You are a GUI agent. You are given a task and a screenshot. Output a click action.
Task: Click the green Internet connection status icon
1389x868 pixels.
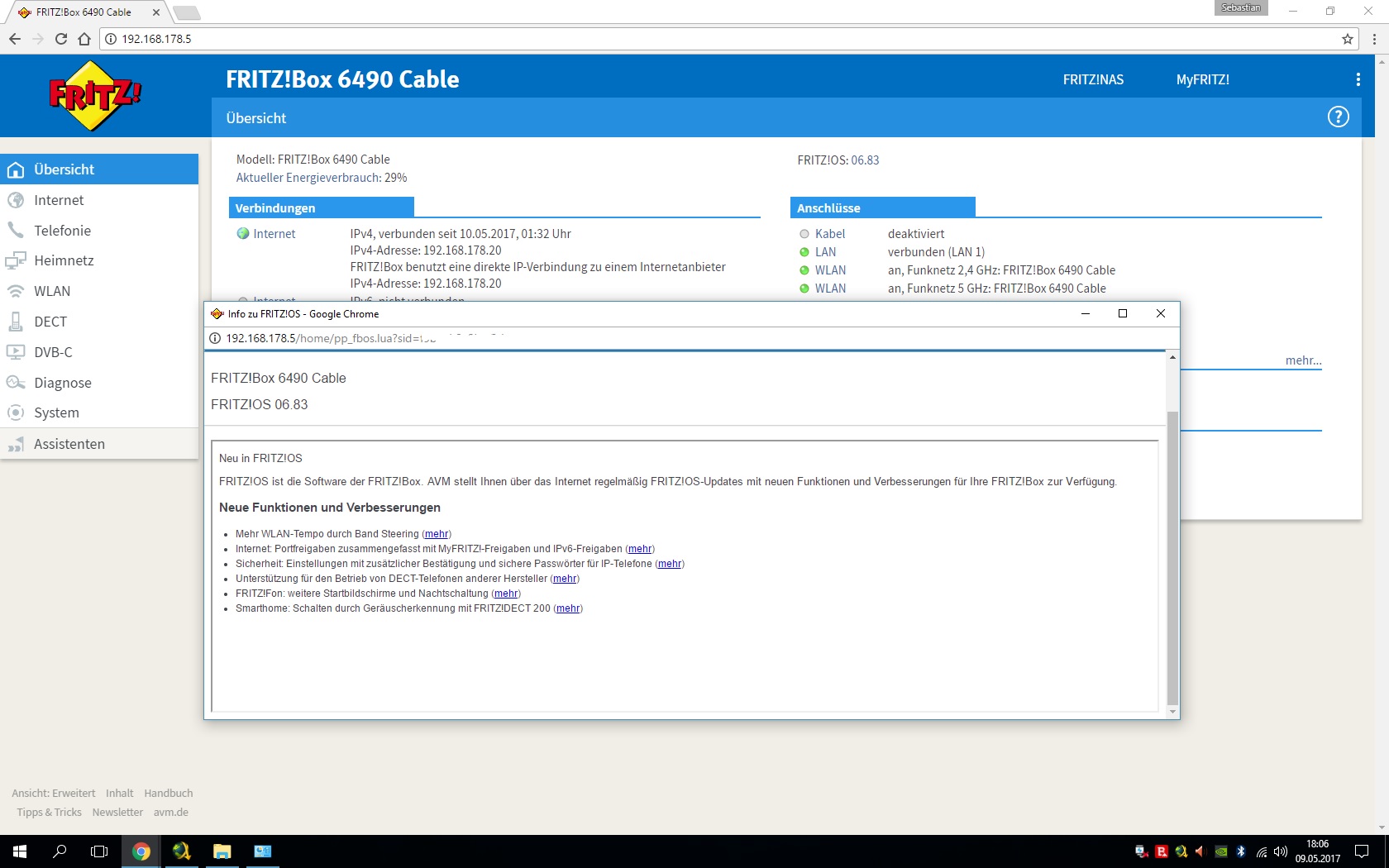click(243, 234)
